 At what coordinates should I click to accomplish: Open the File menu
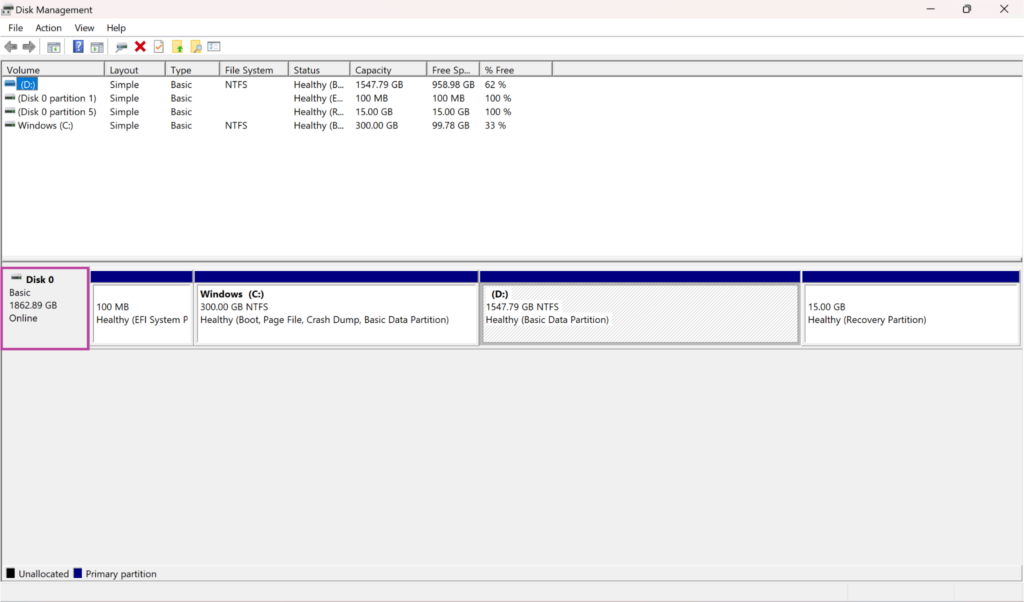[x=15, y=27]
